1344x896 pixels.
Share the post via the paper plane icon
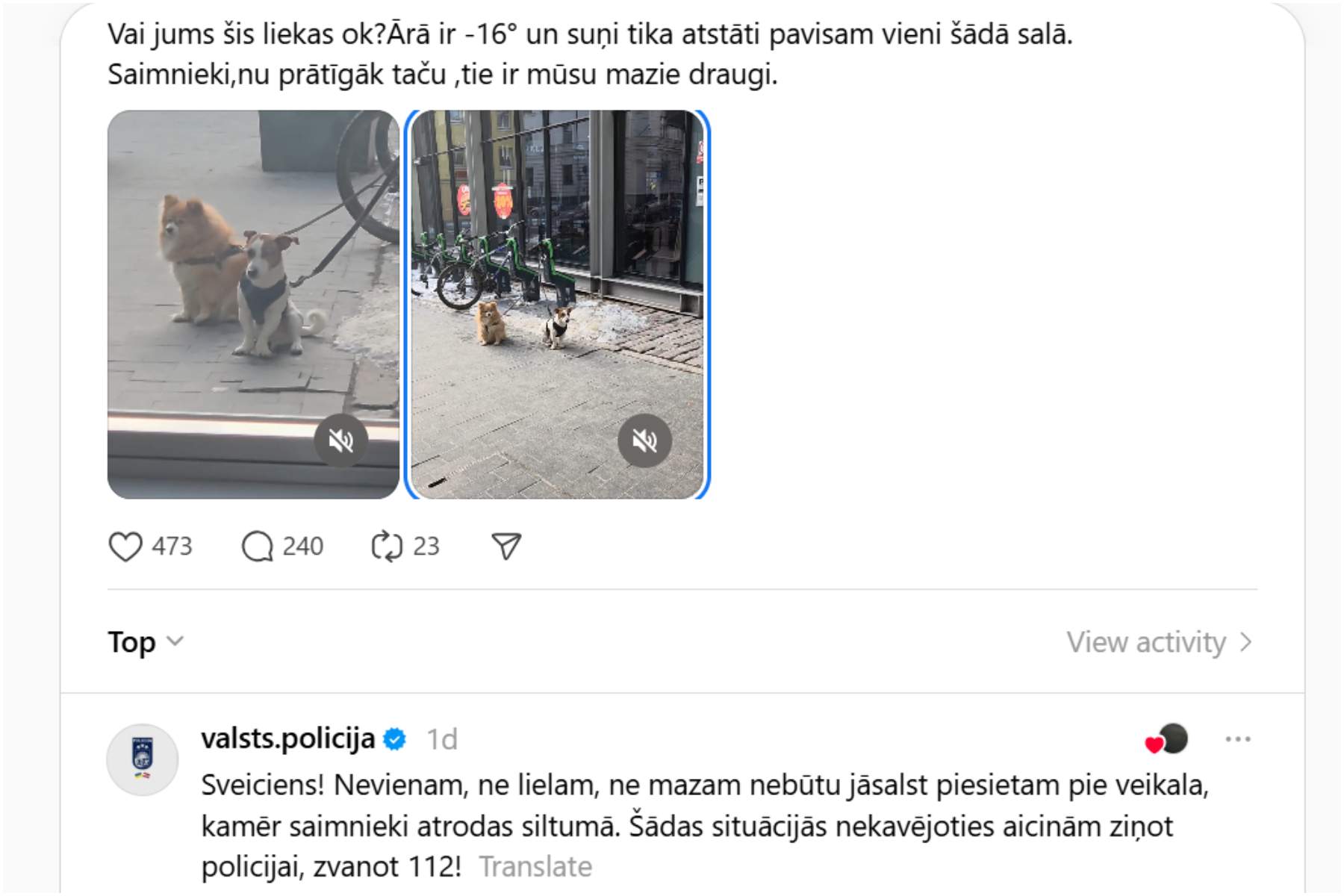tap(506, 547)
